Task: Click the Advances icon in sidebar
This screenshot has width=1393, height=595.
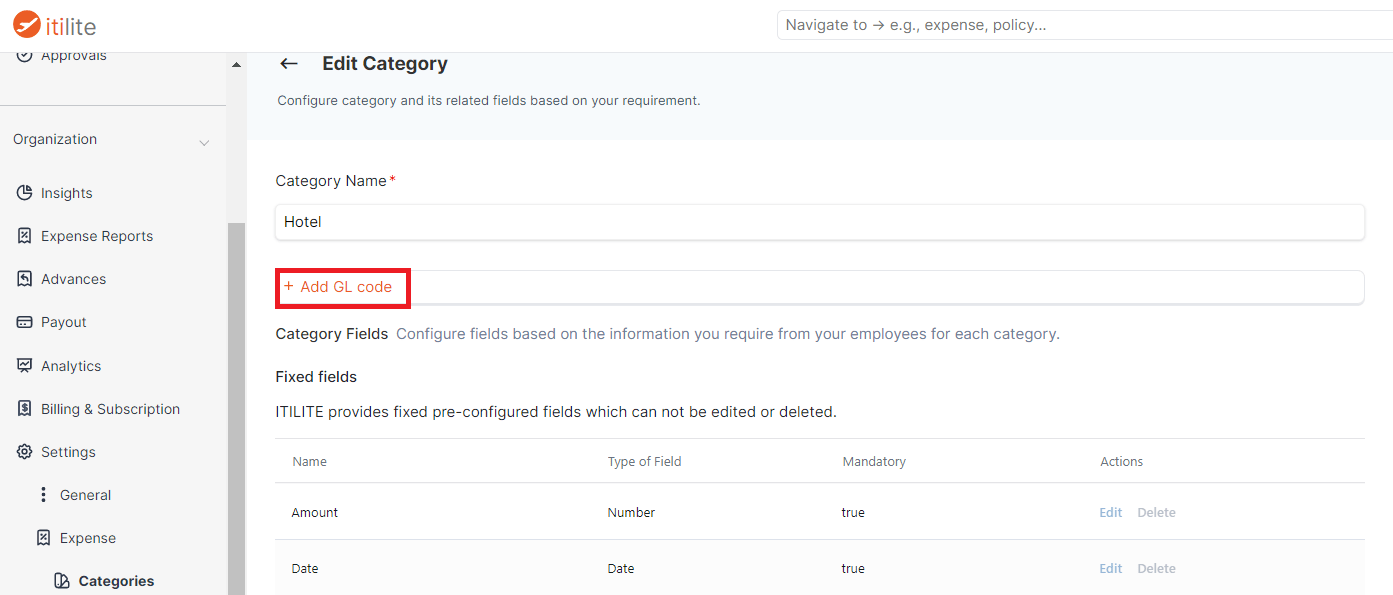Action: pyautogui.click(x=25, y=279)
